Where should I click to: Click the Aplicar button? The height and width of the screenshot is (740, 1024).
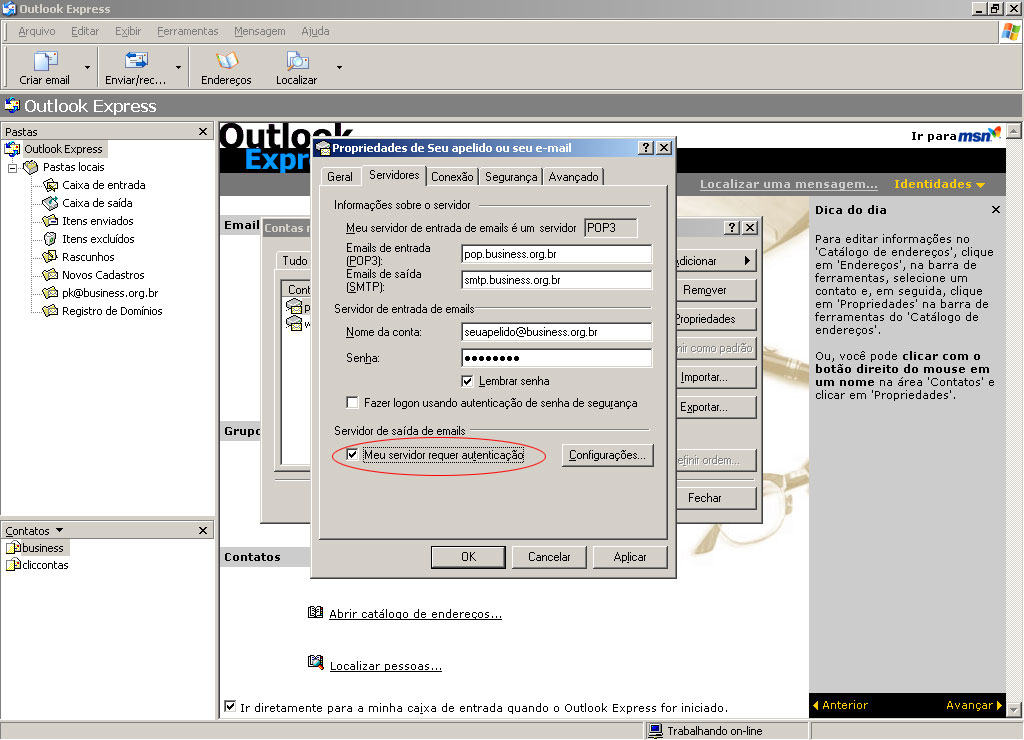point(630,557)
